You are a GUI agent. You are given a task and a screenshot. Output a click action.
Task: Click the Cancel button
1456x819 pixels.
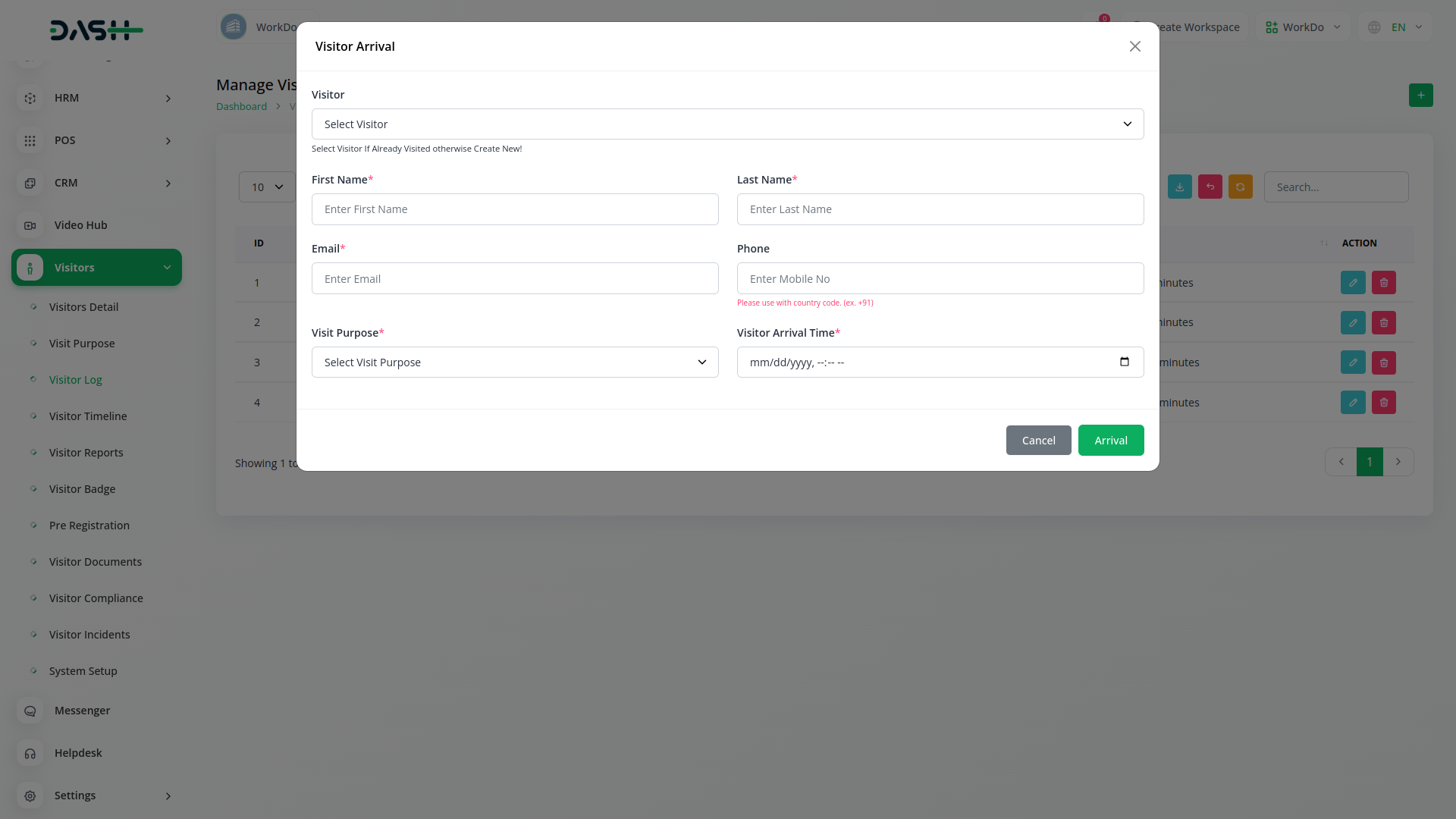coord(1037,441)
